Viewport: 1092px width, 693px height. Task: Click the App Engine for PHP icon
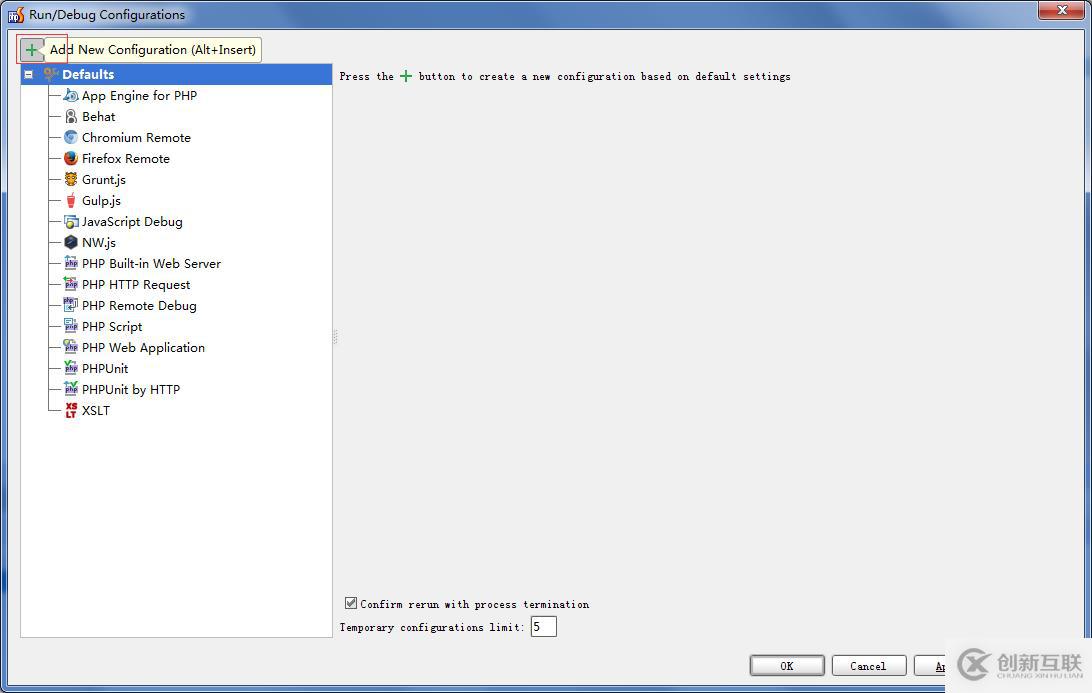coord(70,95)
